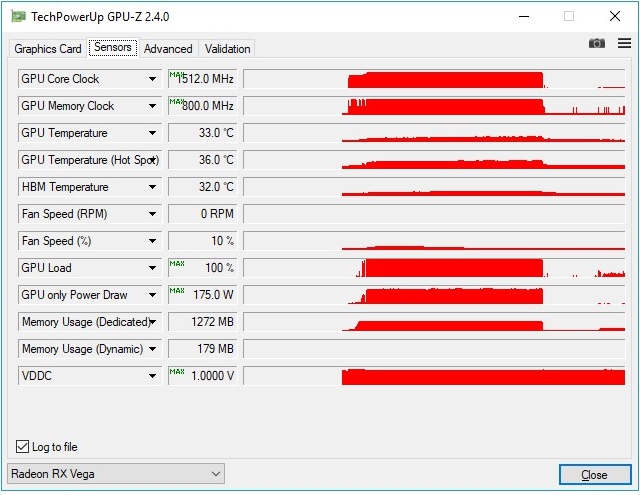
Task: Expand GPU Memory Clock sensor dropdown
Action: pyautogui.click(x=152, y=106)
